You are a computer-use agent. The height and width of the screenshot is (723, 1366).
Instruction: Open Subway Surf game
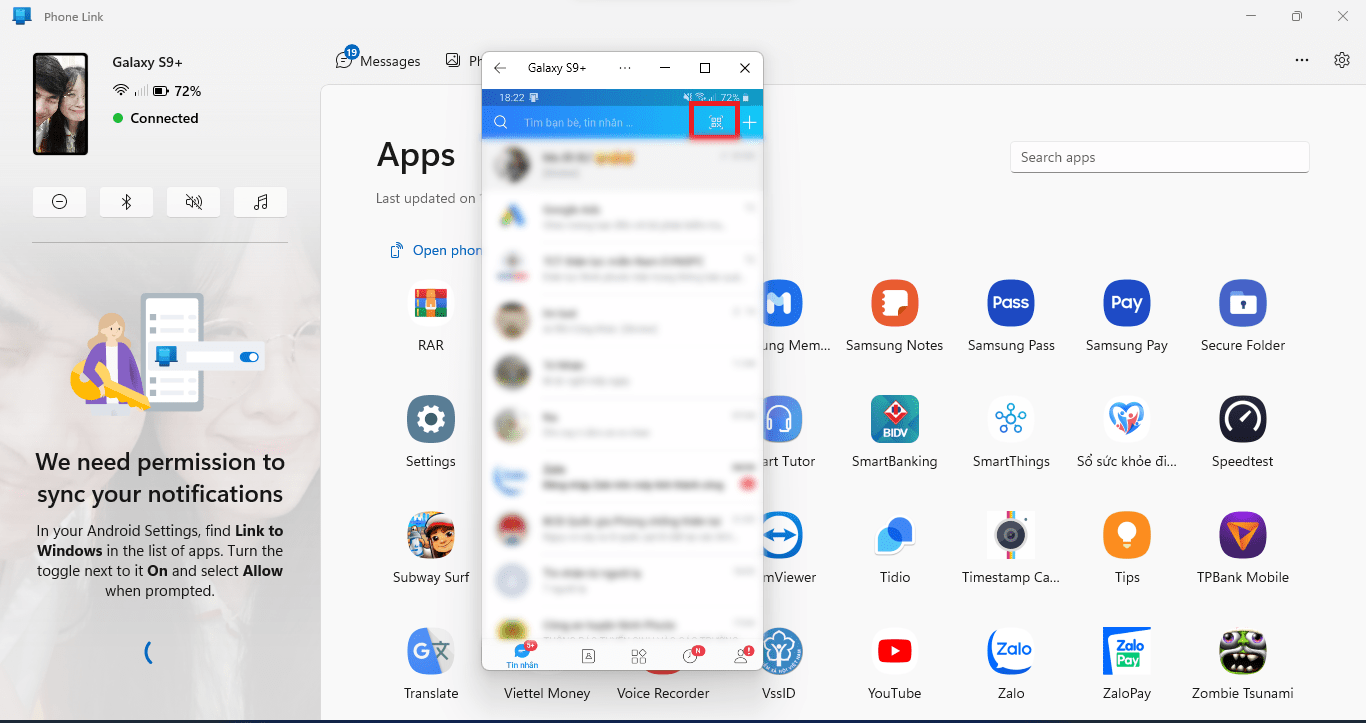[x=431, y=535]
